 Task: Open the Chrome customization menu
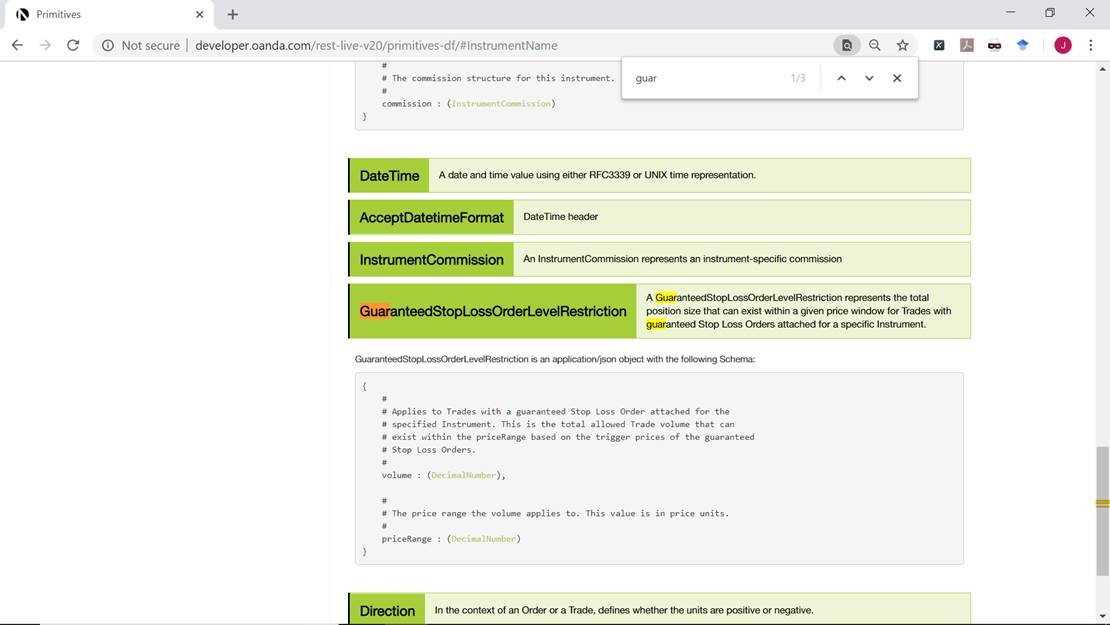[1091, 45]
